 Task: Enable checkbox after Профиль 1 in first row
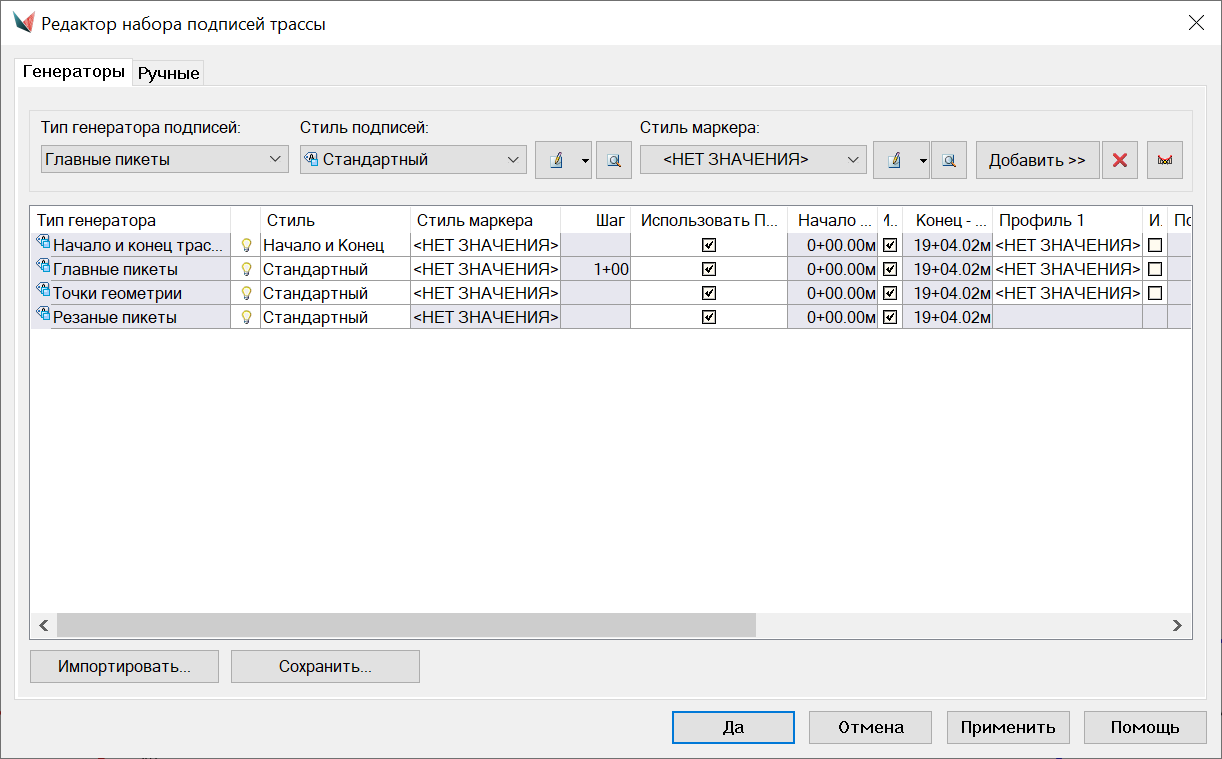point(1155,245)
